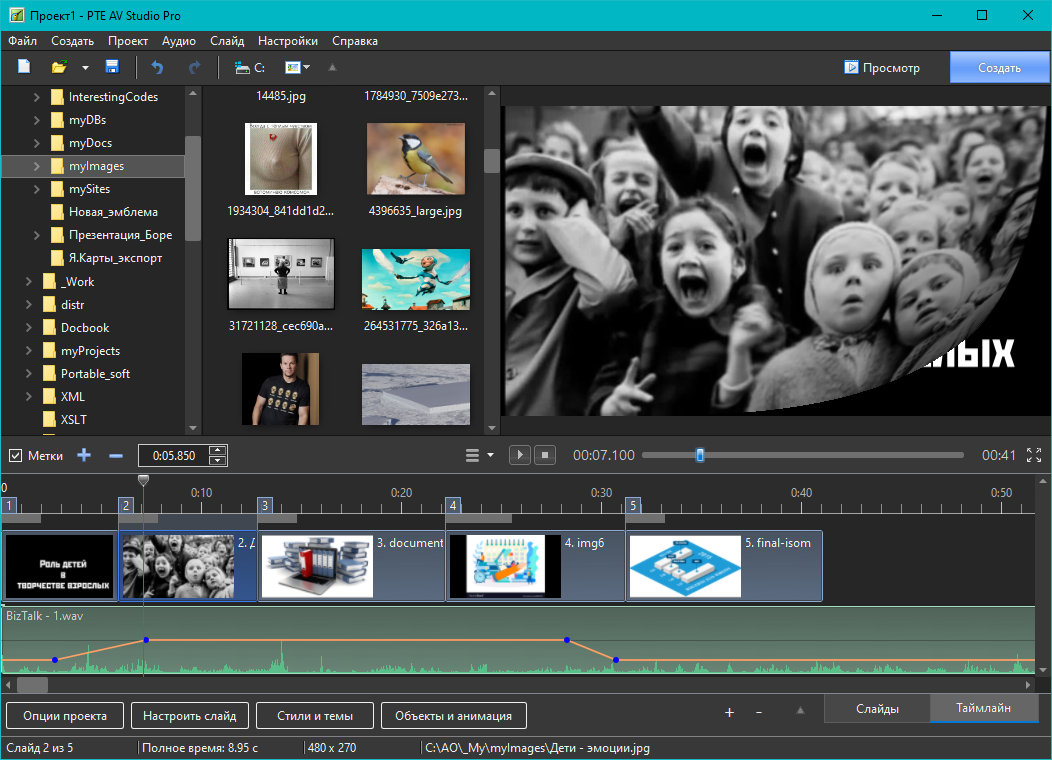Go up one folder level arrow

pos(332,67)
